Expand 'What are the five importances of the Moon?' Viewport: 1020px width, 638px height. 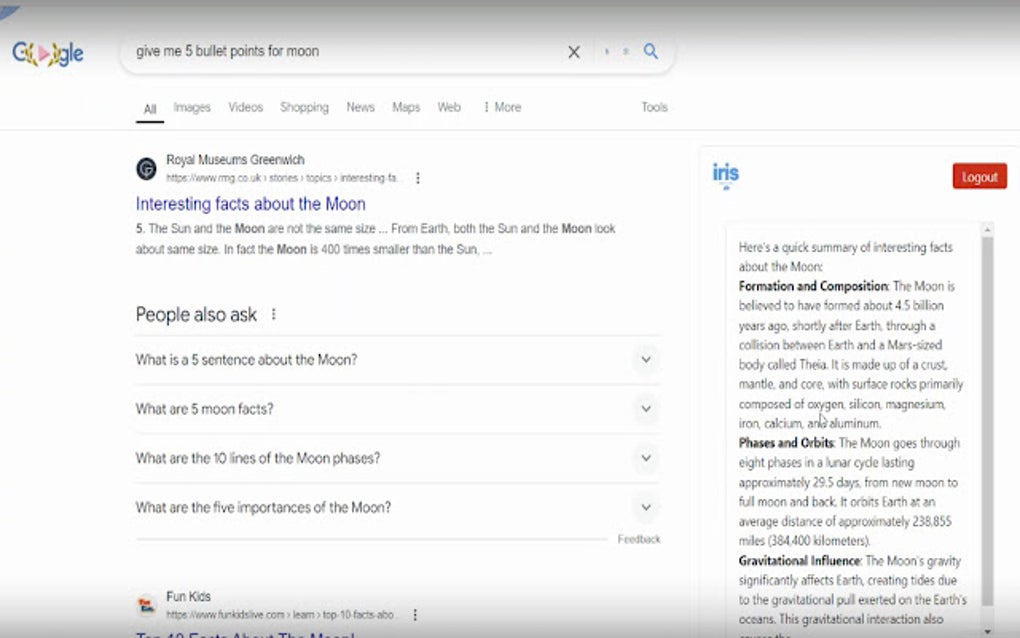[646, 507]
